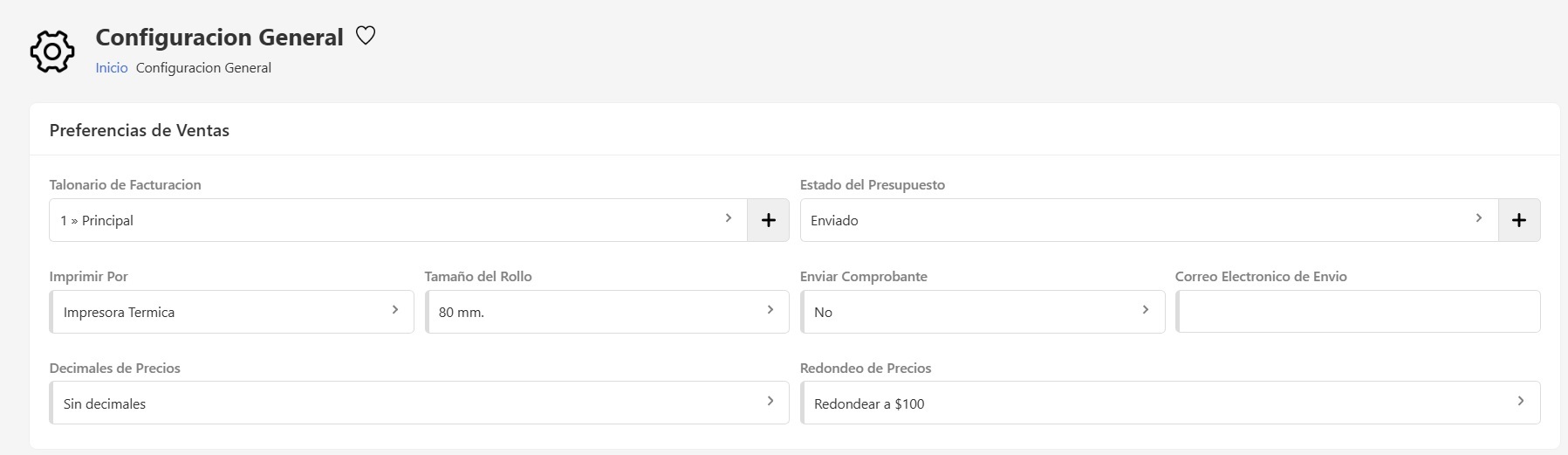This screenshot has width=1568, height=455.
Task: Click the Configuracion General breadcrumb text
Action: (x=203, y=68)
